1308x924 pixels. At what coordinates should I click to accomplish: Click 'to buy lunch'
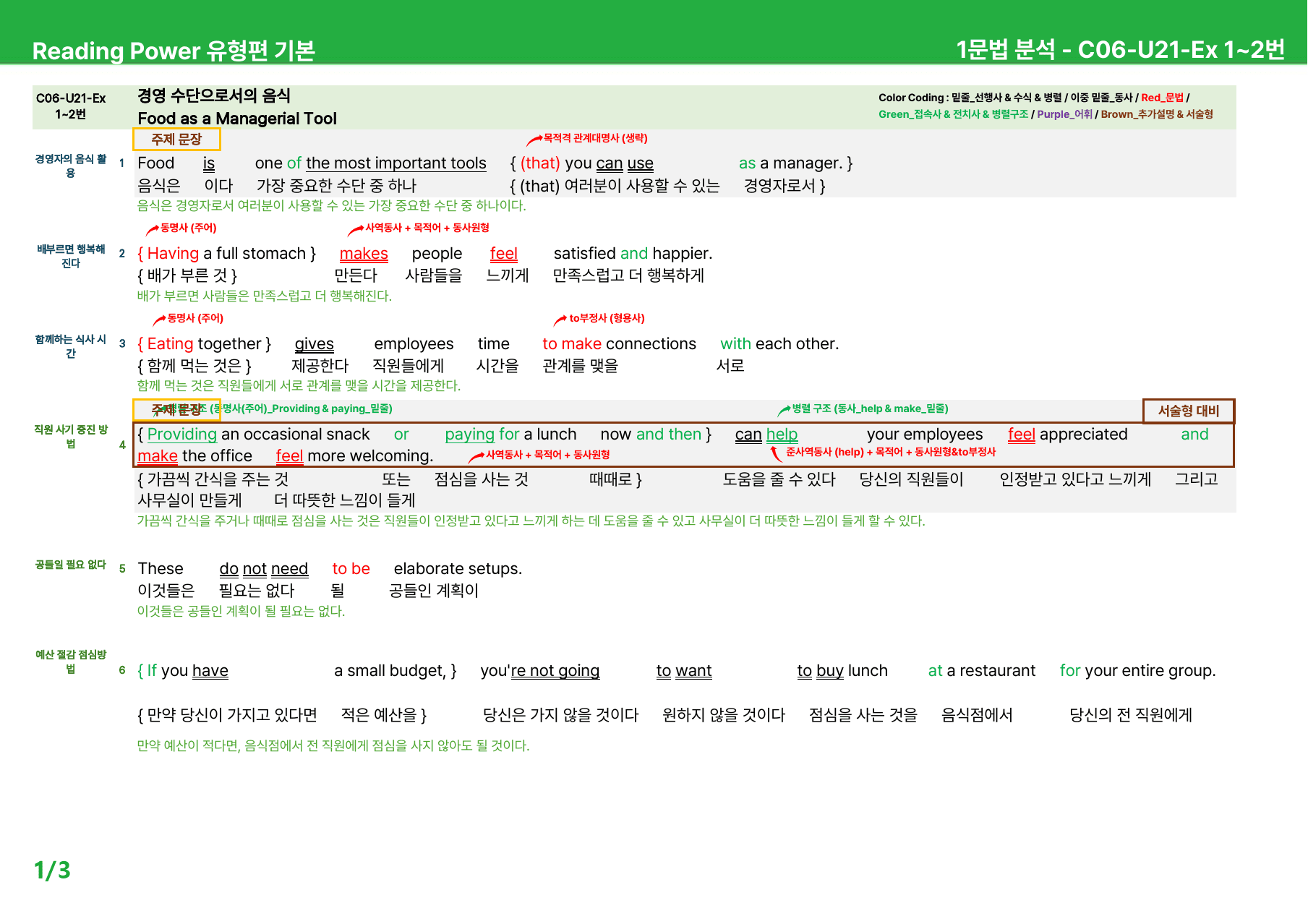(842, 671)
